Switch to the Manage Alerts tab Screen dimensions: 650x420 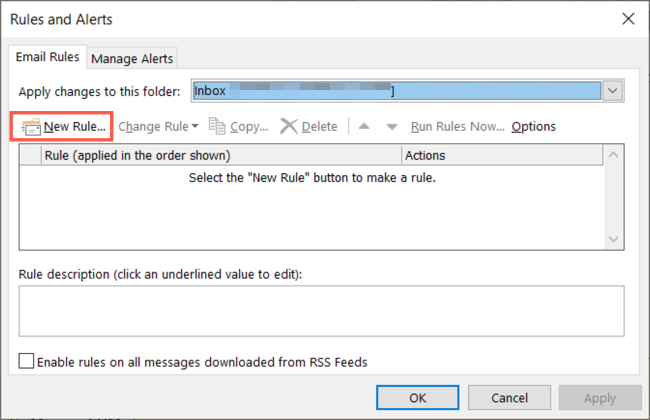coord(132,59)
